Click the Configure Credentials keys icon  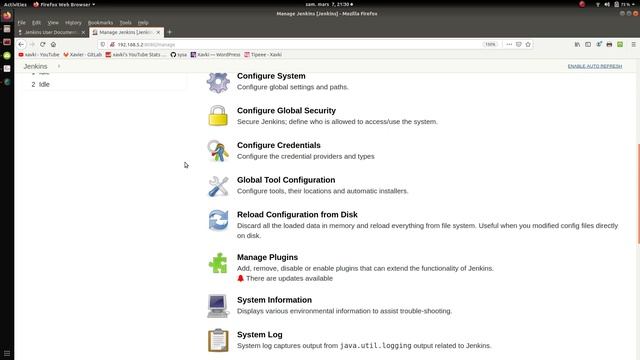point(218,151)
